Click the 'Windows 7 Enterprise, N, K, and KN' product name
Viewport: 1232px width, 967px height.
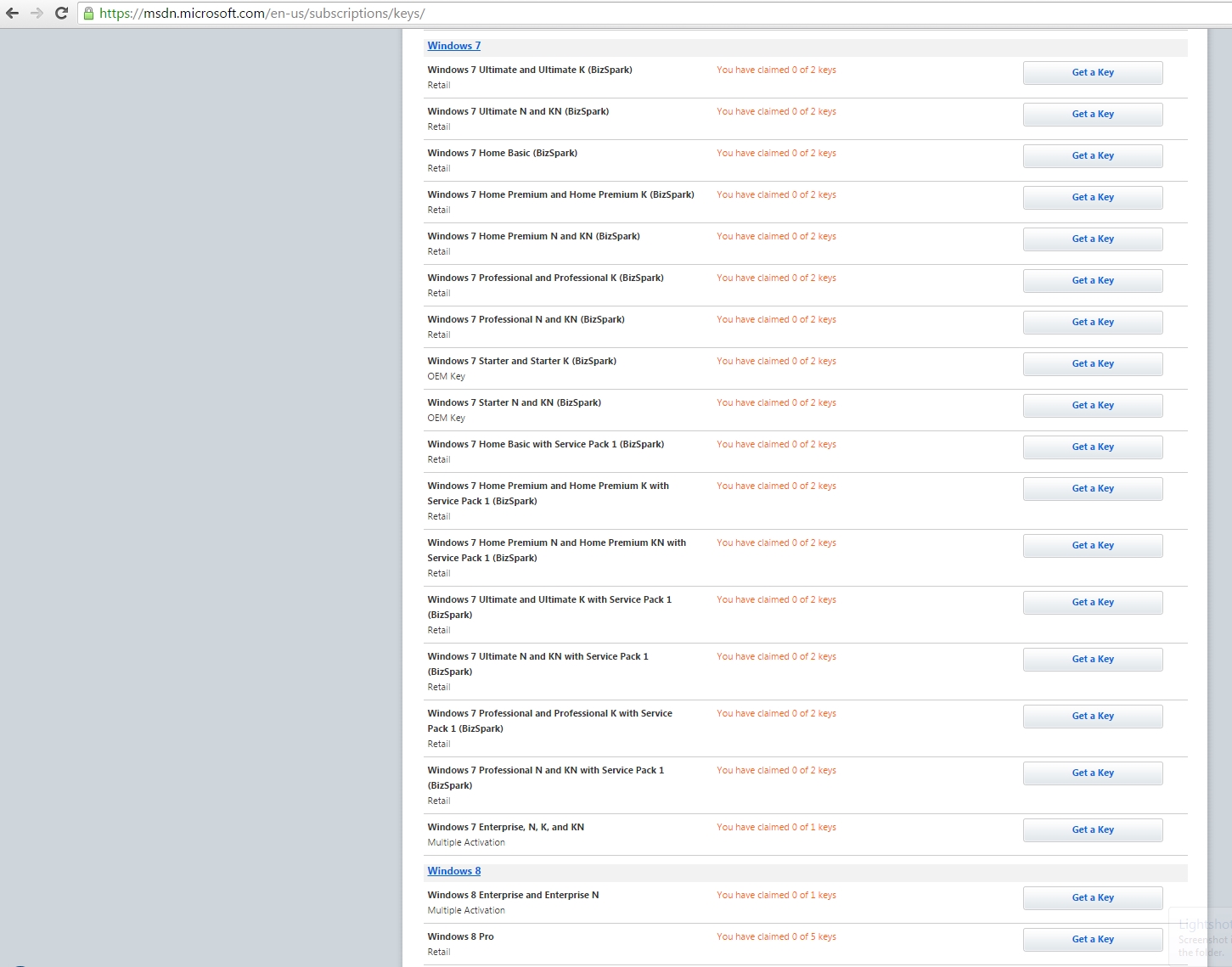(506, 827)
